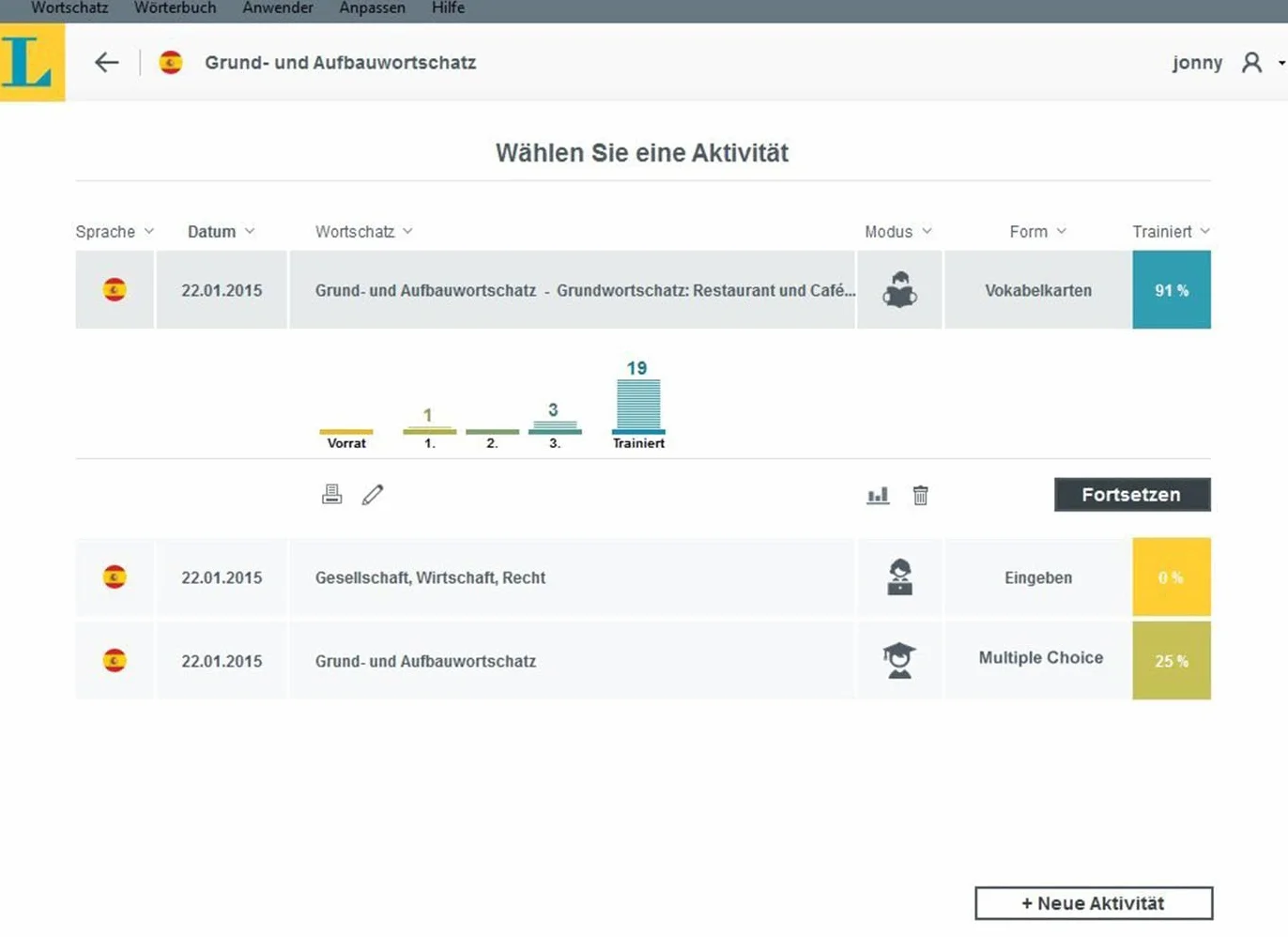The width and height of the screenshot is (1288, 937).
Task: Open the Modus column dropdown
Action: coord(898,232)
